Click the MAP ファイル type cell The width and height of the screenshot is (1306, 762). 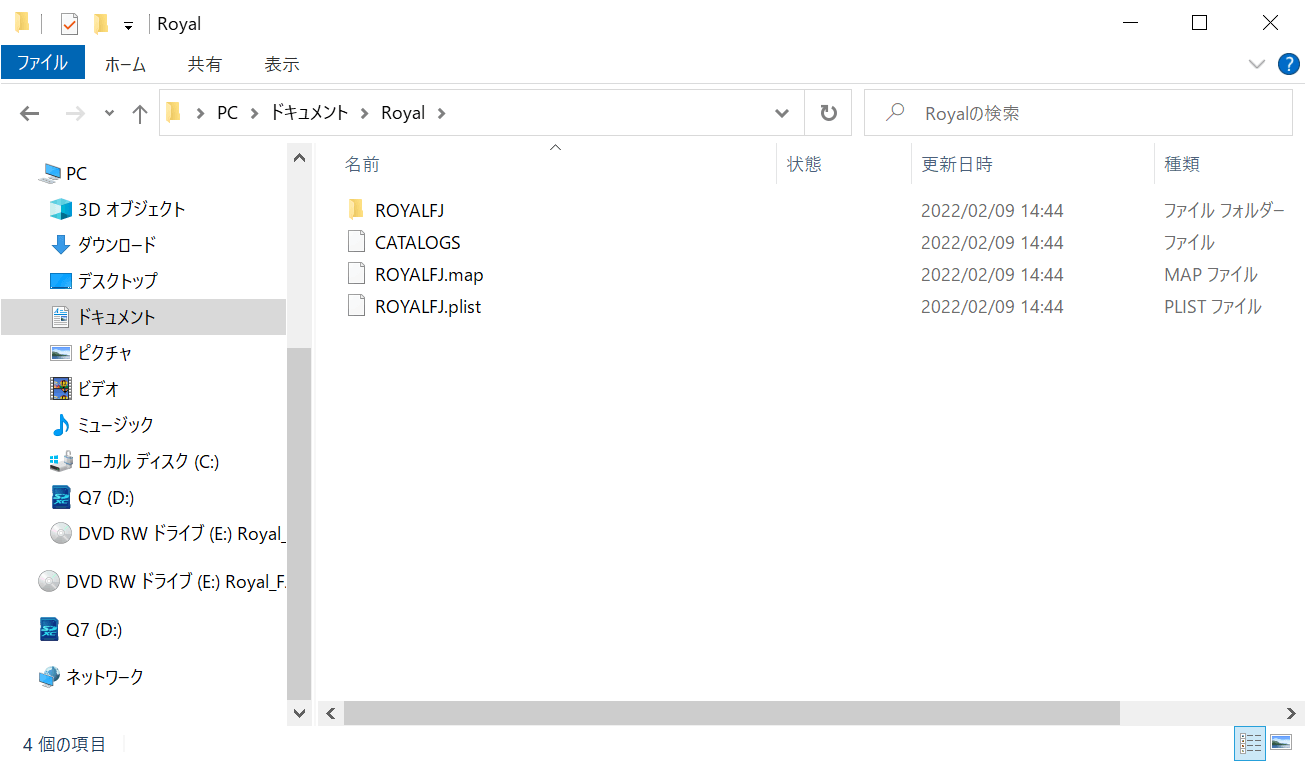coord(1210,274)
